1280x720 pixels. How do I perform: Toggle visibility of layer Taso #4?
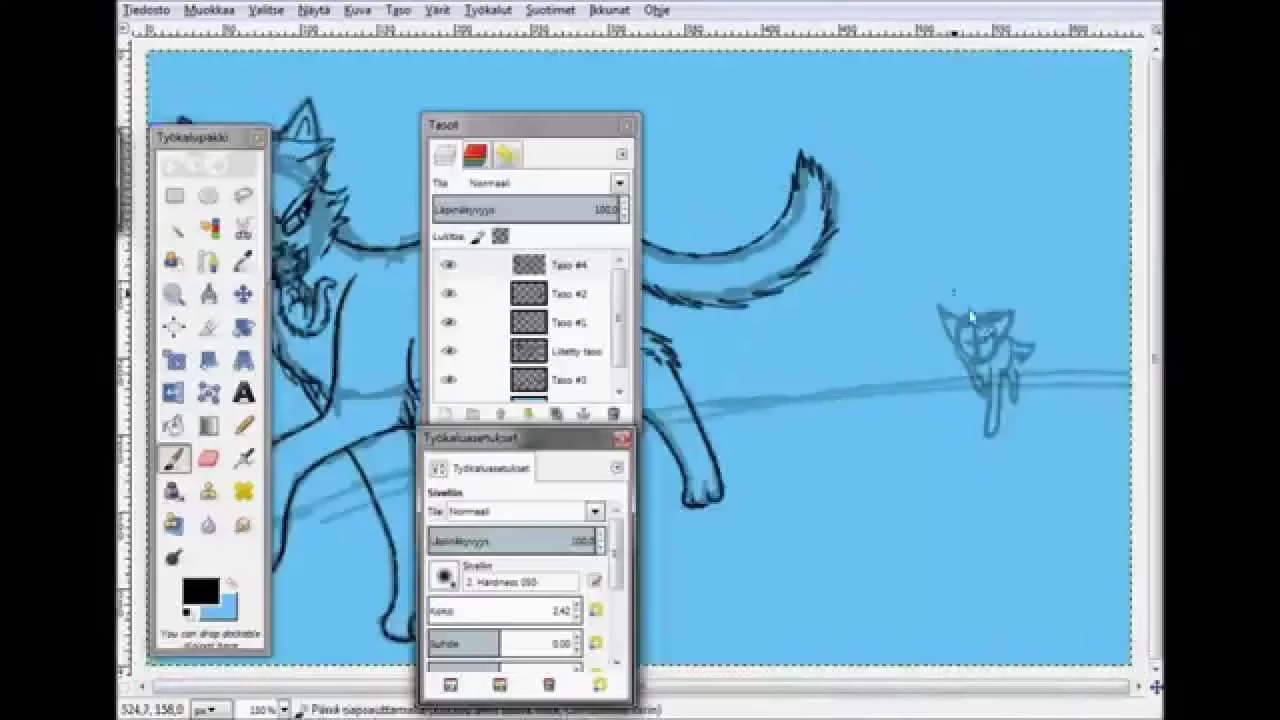pos(449,265)
